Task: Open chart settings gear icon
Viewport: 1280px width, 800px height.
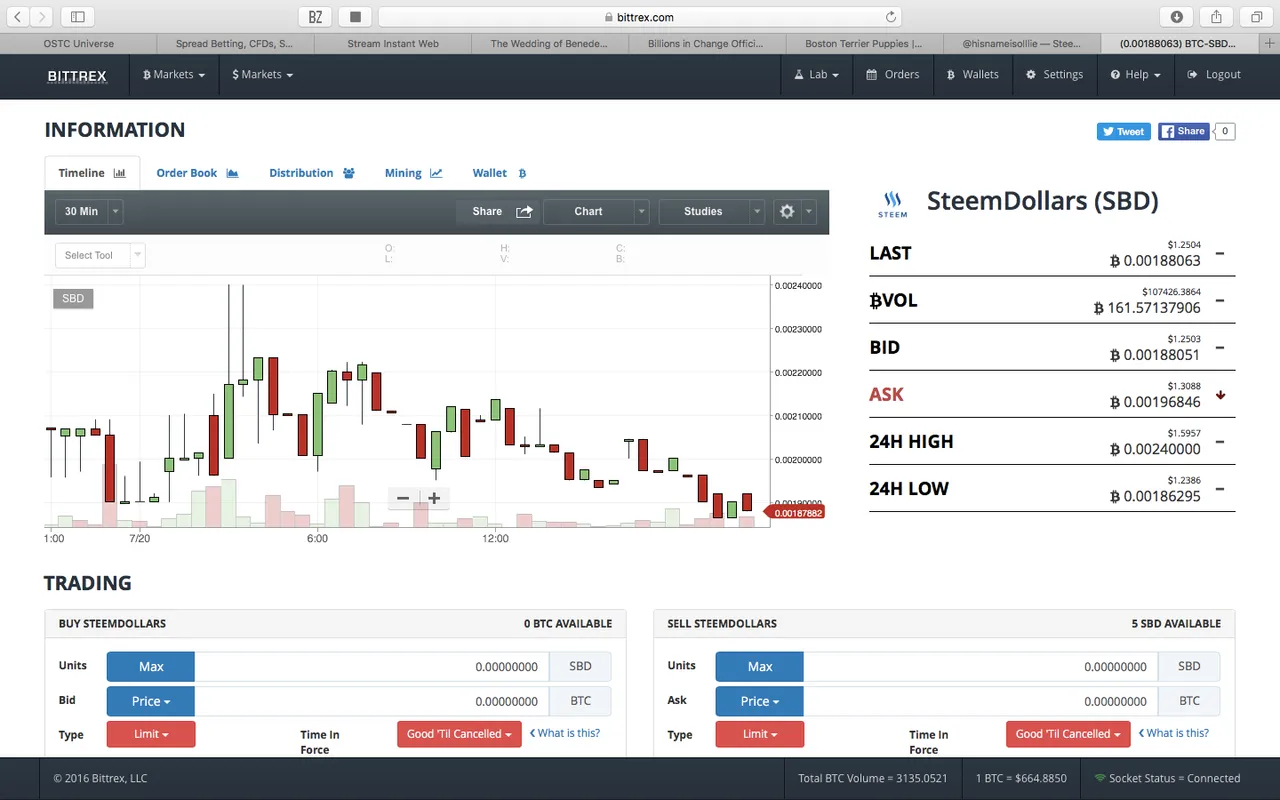Action: tap(787, 211)
